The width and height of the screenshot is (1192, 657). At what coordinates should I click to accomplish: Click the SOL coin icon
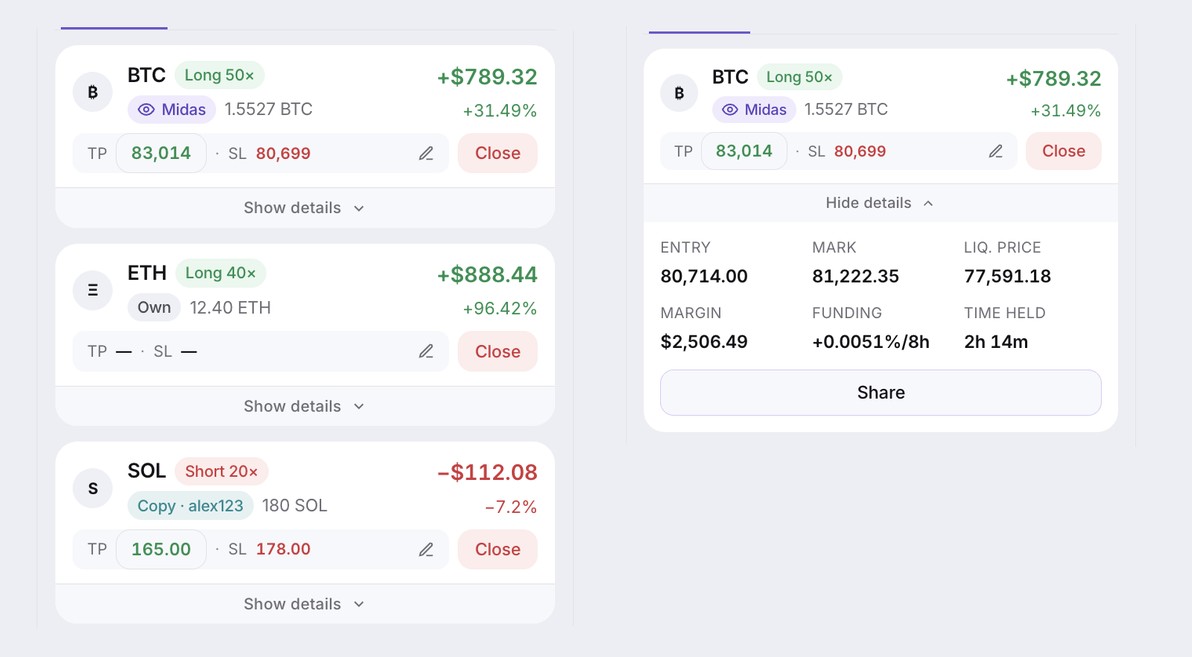93,488
